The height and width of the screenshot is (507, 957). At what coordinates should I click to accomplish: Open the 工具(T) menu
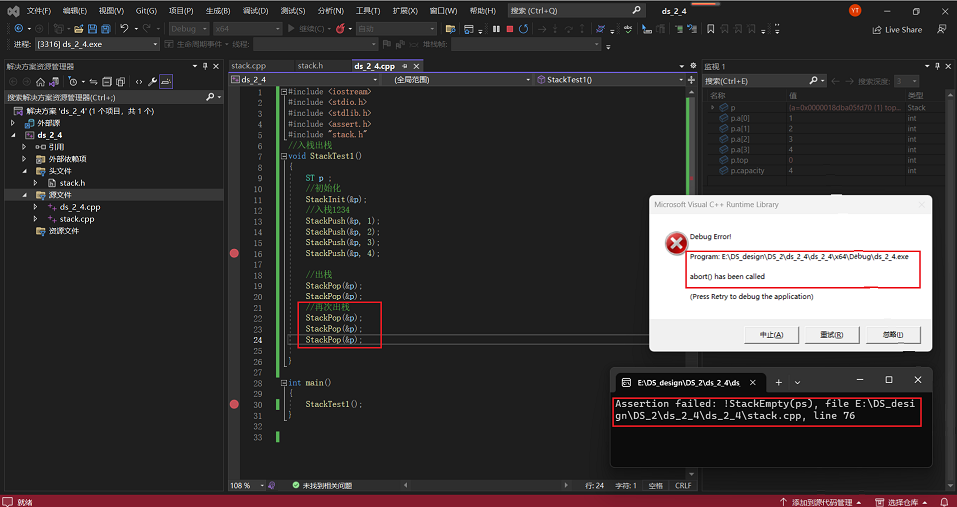(367, 11)
